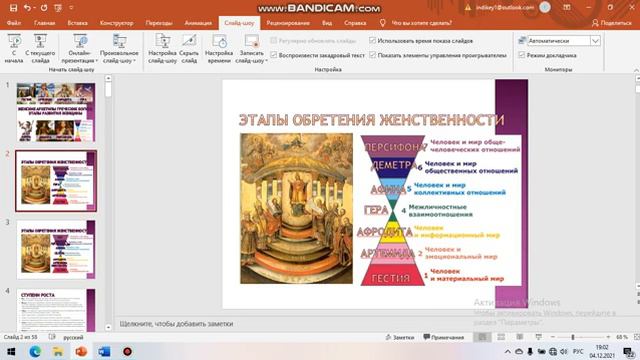640x360 pixels.
Task: Open the 'Примечания' comments button
Action: [x=444, y=337]
